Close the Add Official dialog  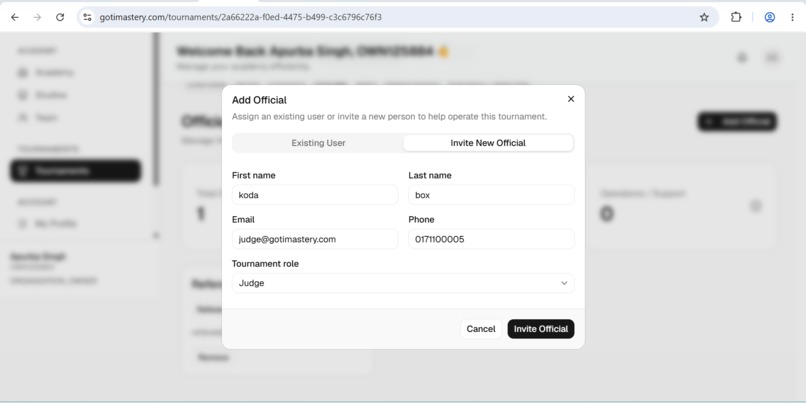571,99
